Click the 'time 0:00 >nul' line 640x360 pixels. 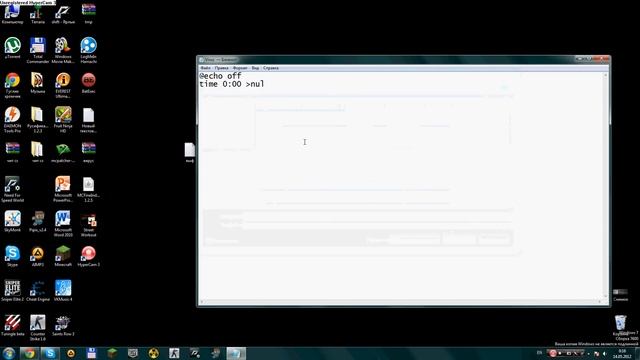coord(231,84)
